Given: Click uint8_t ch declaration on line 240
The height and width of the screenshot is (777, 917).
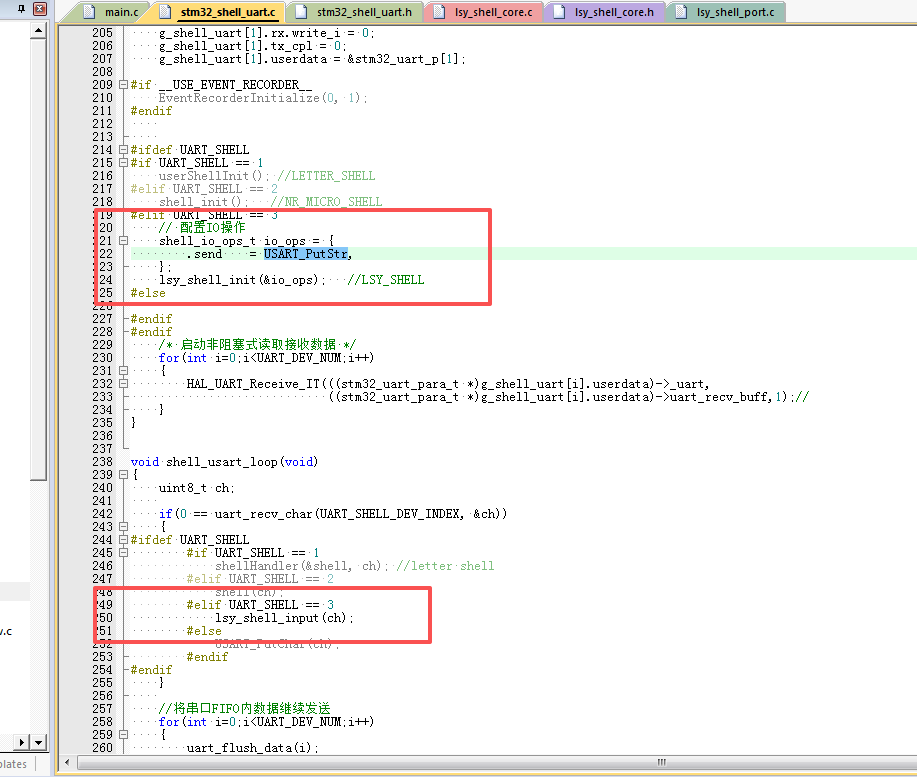Looking at the screenshot, I should 196,488.
